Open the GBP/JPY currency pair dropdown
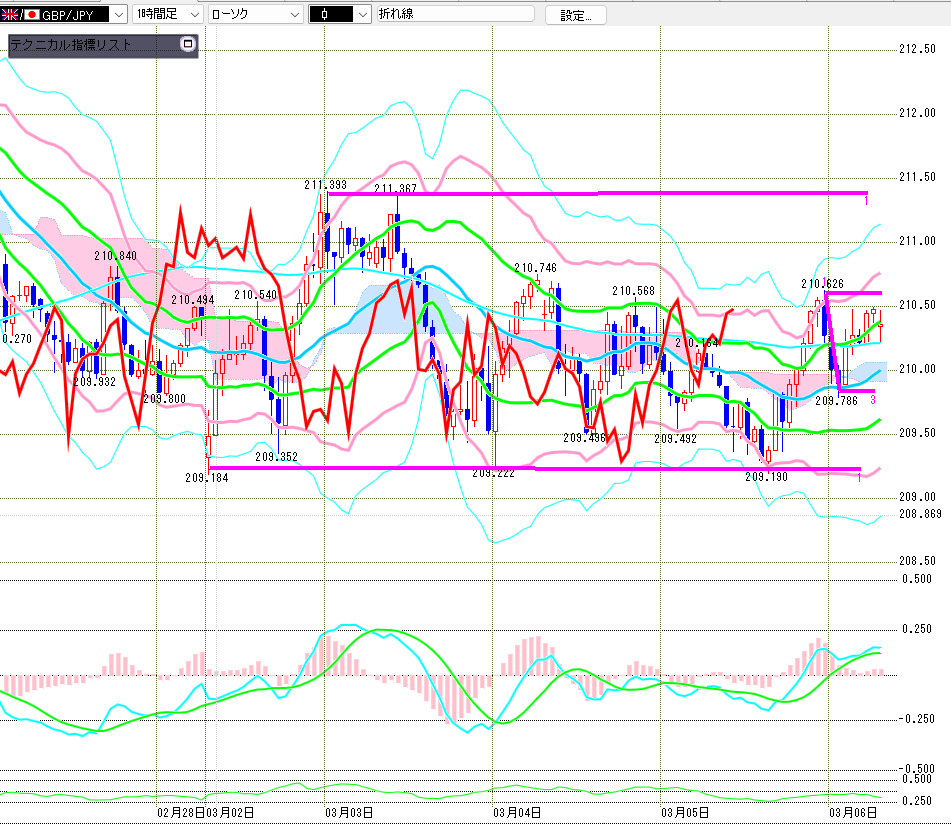 [x=119, y=15]
